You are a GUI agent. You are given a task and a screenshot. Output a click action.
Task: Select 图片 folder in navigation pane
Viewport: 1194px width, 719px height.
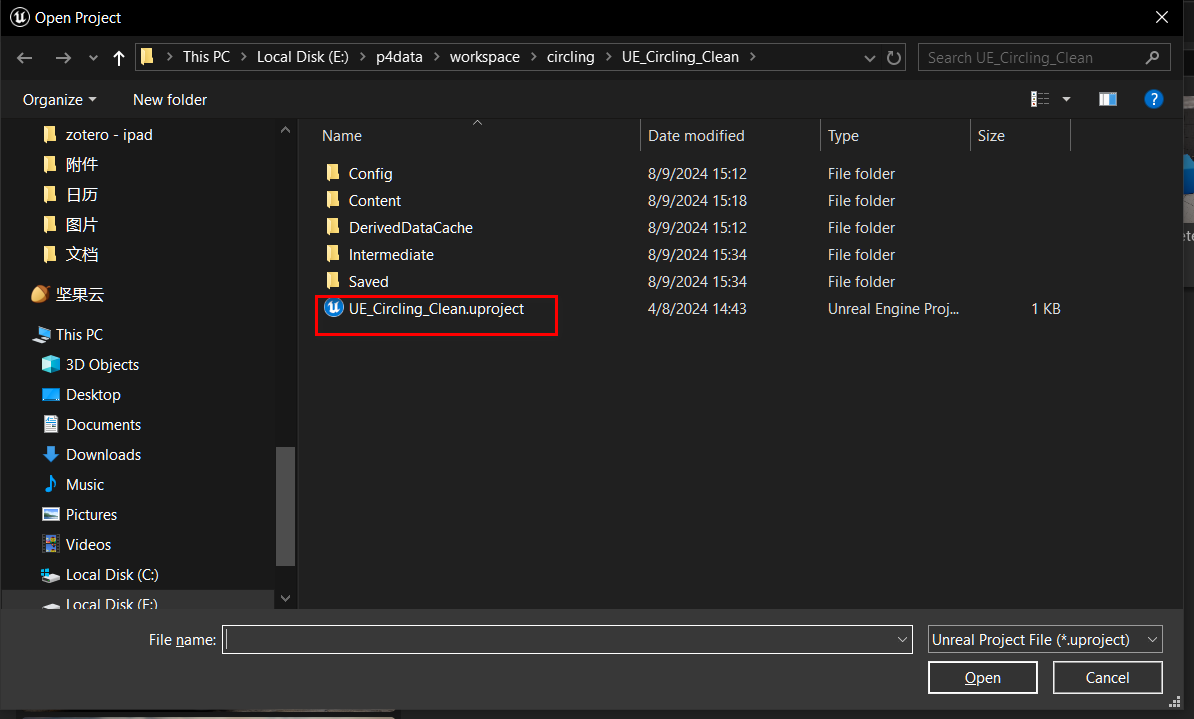(81, 225)
